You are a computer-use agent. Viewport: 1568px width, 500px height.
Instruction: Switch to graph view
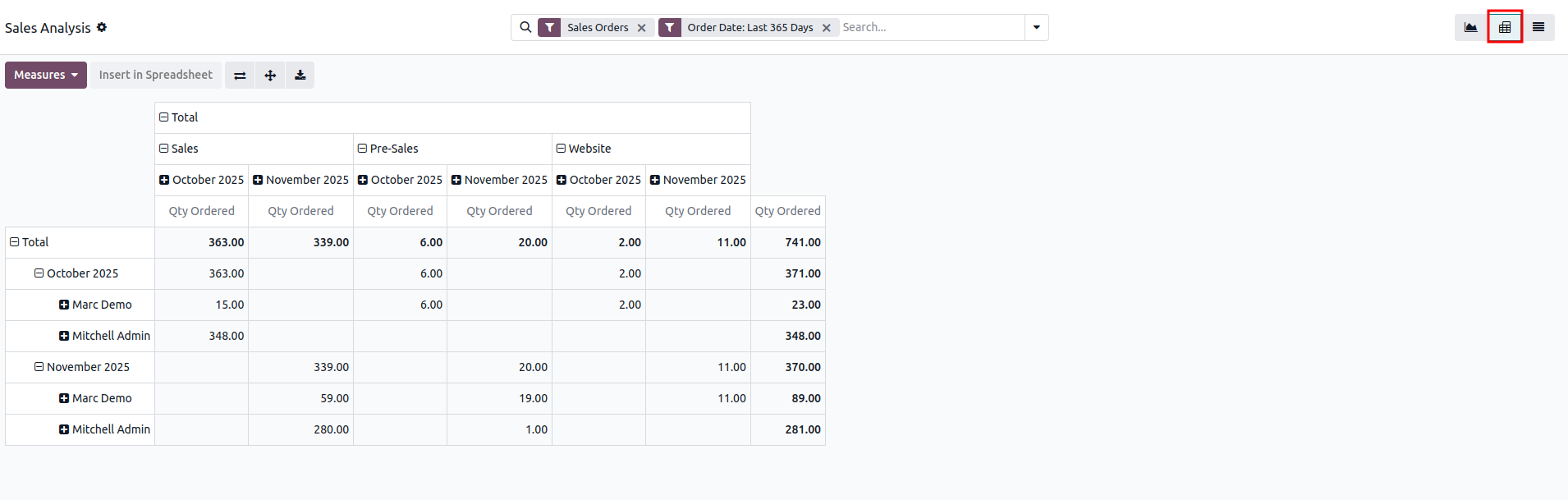pos(1470,27)
